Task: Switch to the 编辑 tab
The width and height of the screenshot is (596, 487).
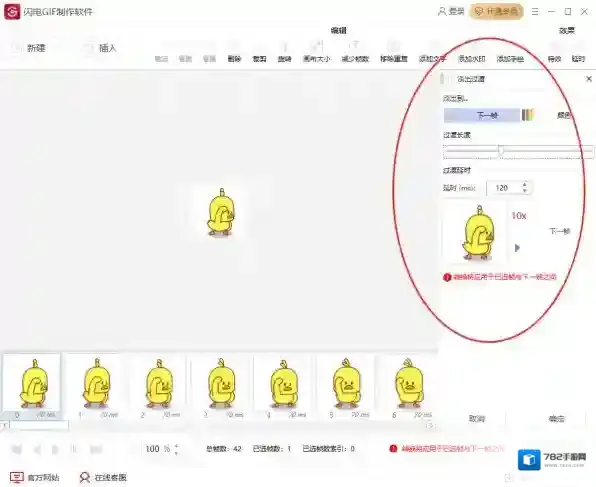Action: [x=338, y=30]
